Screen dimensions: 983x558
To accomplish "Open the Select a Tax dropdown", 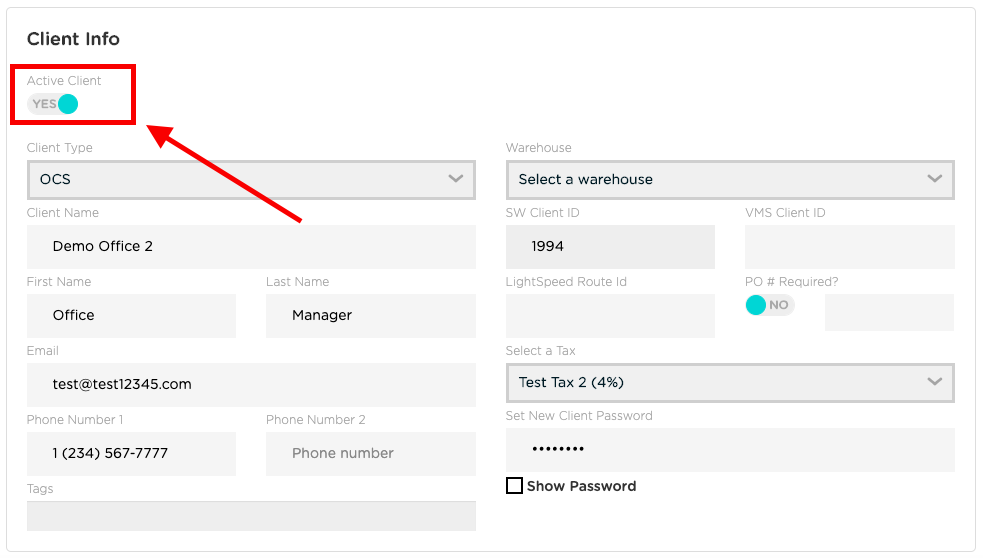I will [729, 383].
